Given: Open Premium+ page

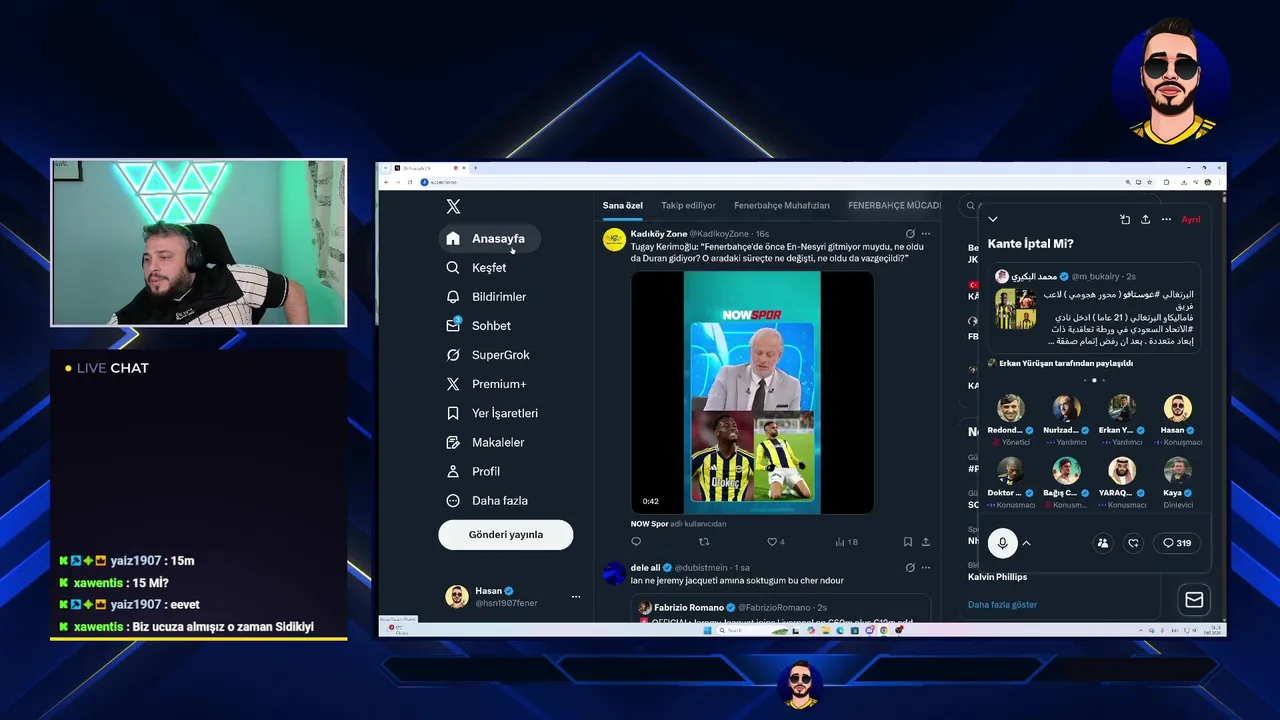Looking at the screenshot, I should (x=486, y=384).
